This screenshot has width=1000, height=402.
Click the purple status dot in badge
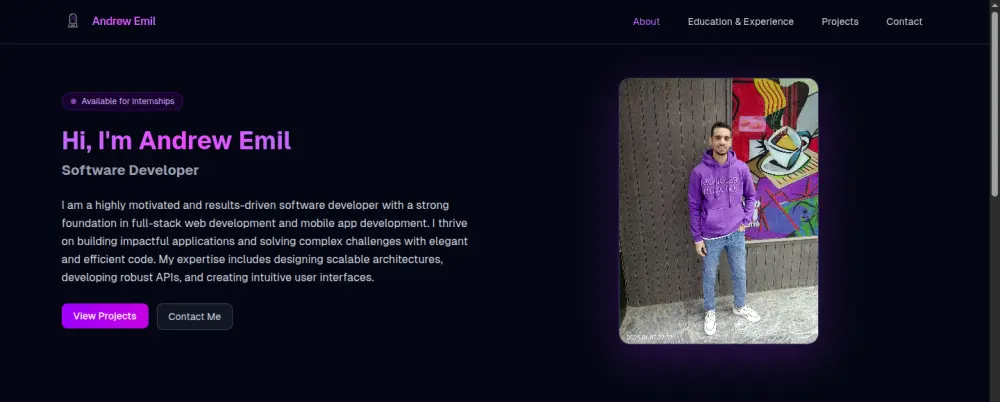(x=73, y=101)
